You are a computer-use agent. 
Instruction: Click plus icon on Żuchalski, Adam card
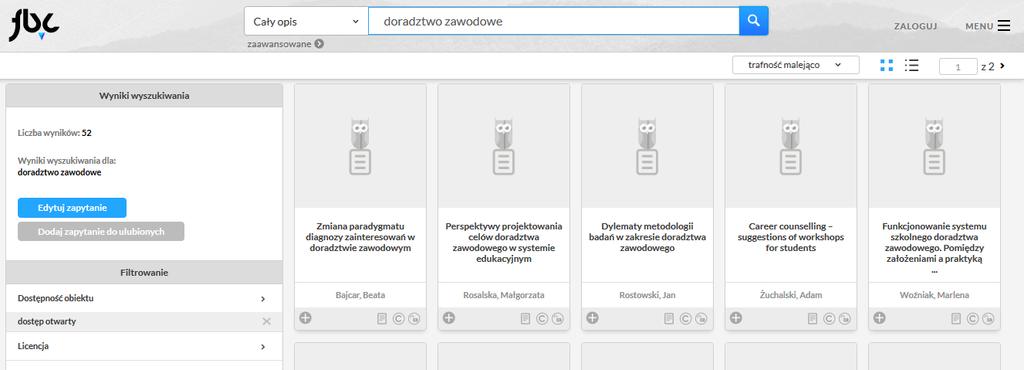click(736, 318)
